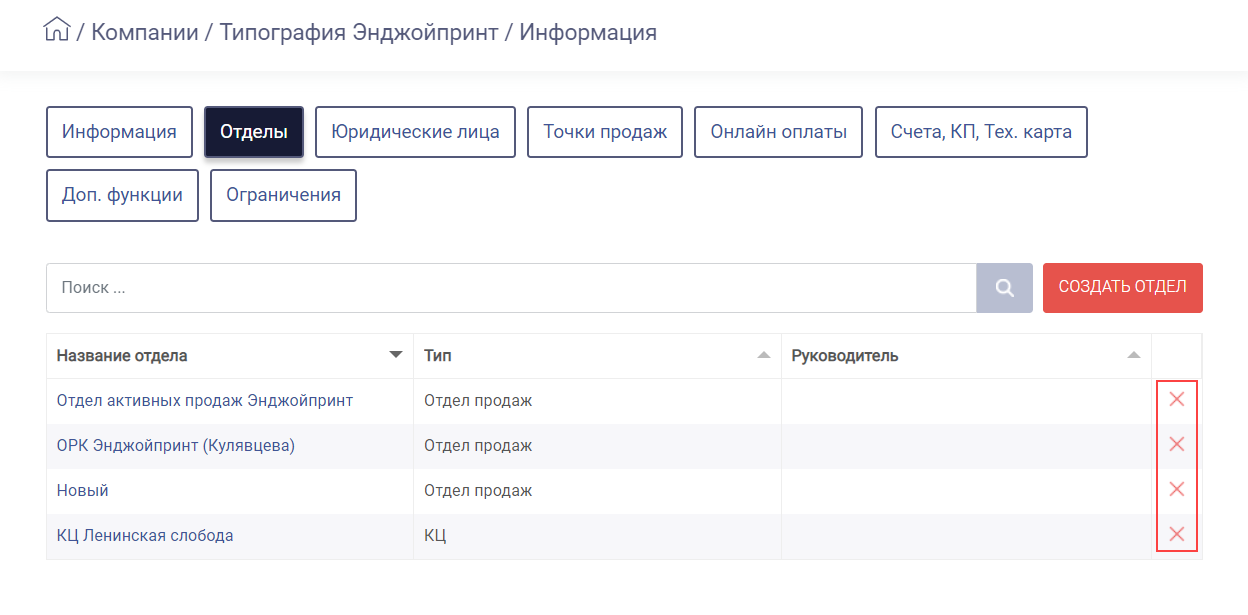1248x615 pixels.
Task: Click Информация at the breadcrumb end
Action: [588, 32]
